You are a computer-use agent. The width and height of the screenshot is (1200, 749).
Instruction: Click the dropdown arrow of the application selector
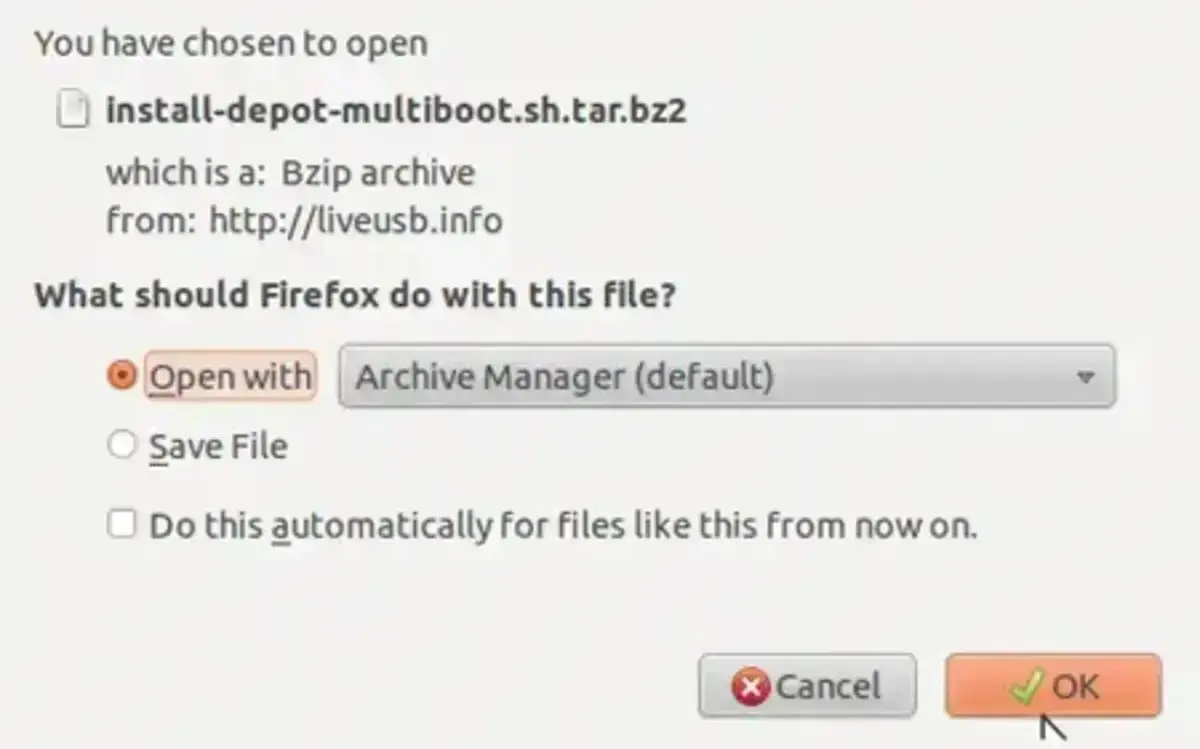(1086, 377)
